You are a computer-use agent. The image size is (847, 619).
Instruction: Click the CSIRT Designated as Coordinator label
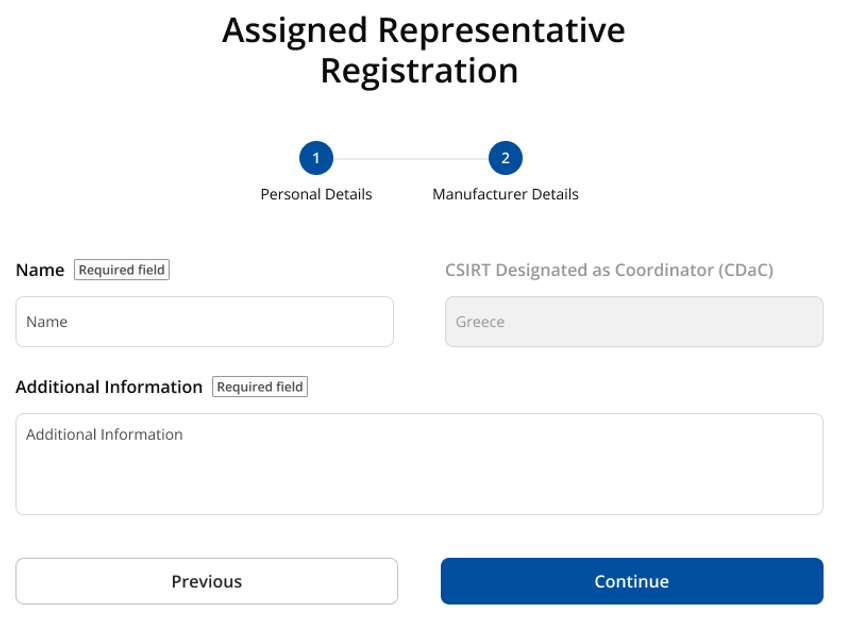coord(609,270)
